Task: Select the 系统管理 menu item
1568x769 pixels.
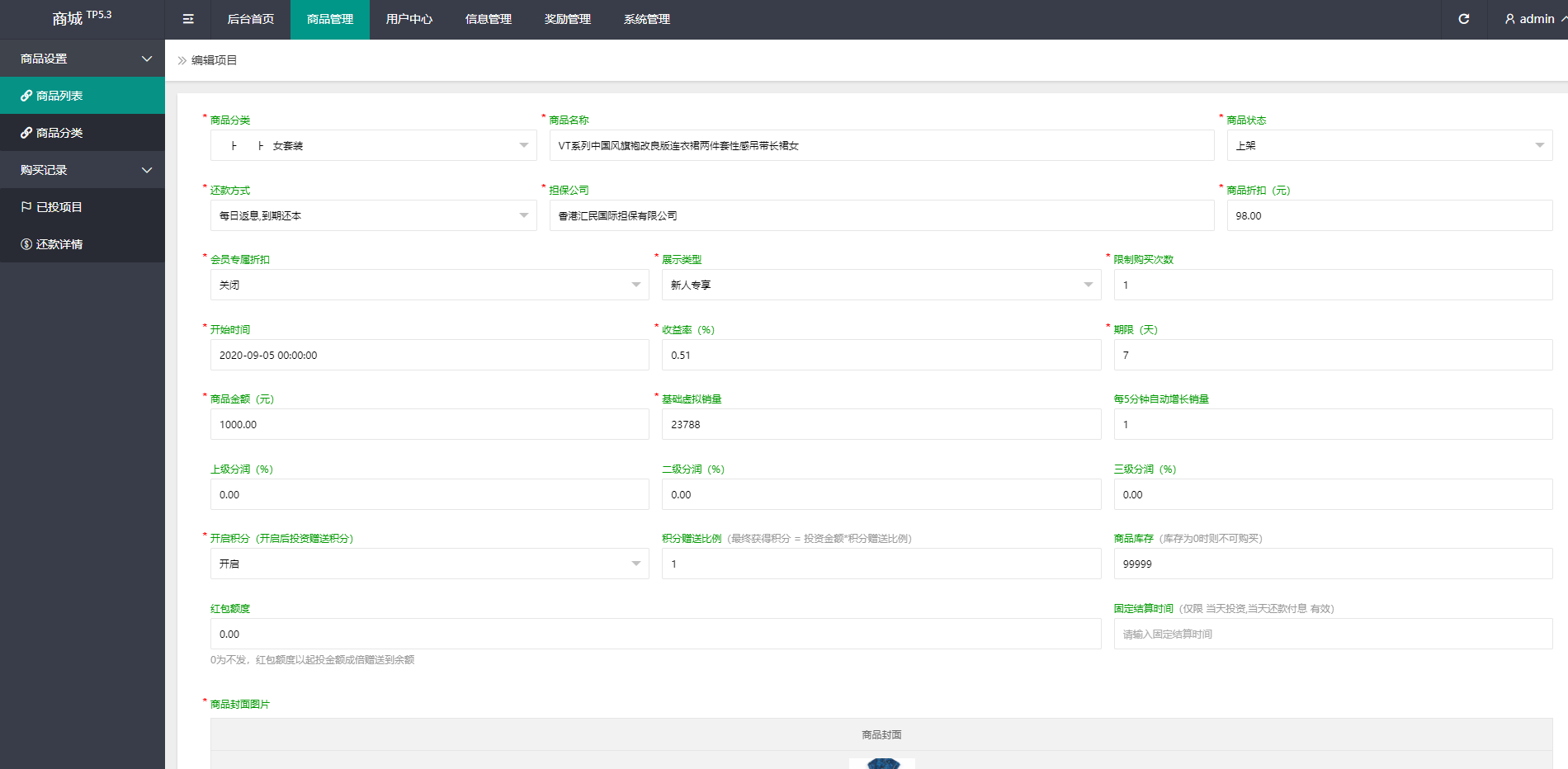Action: (647, 19)
